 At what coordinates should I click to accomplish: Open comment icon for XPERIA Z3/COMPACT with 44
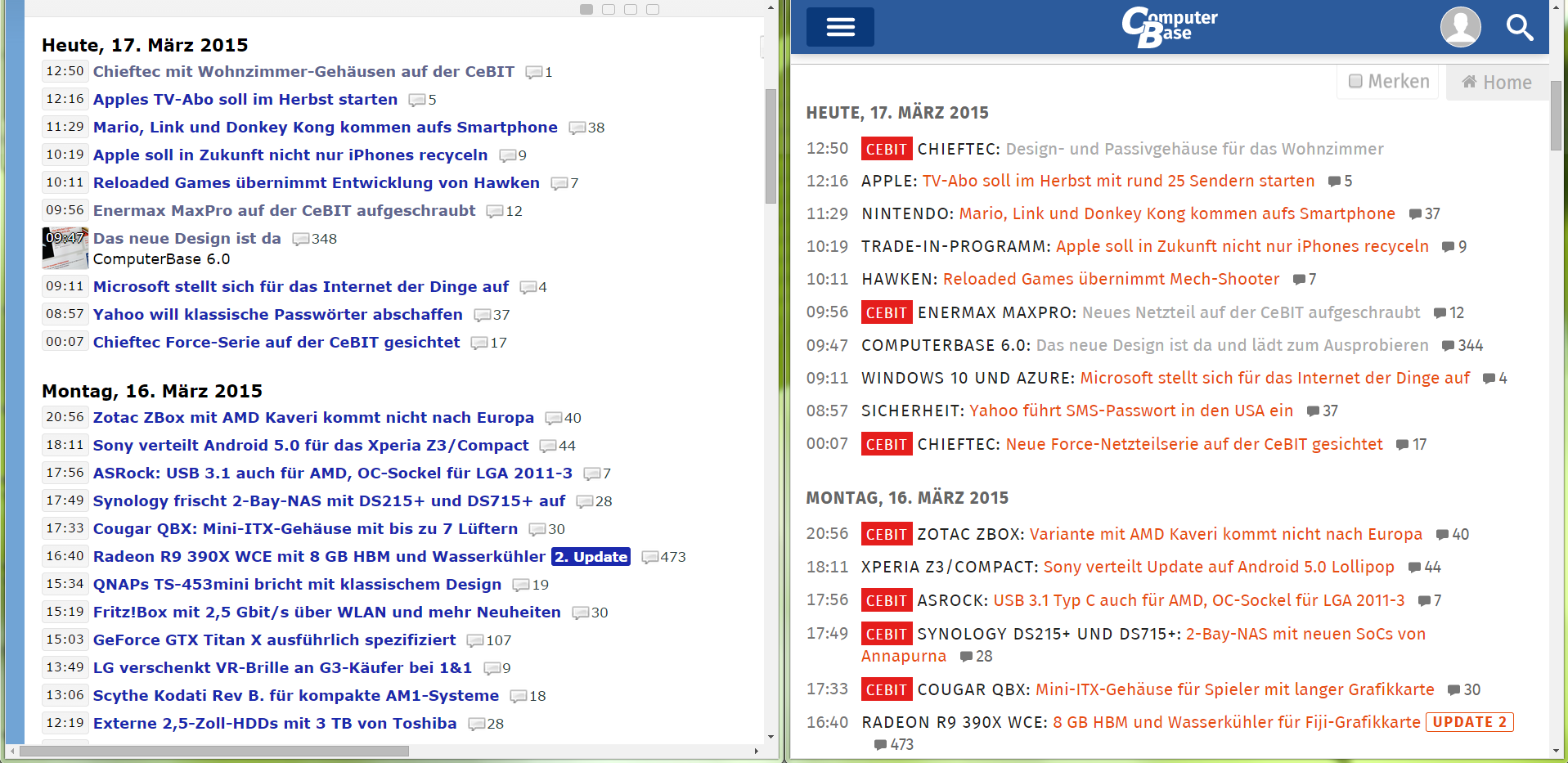pos(1414,567)
